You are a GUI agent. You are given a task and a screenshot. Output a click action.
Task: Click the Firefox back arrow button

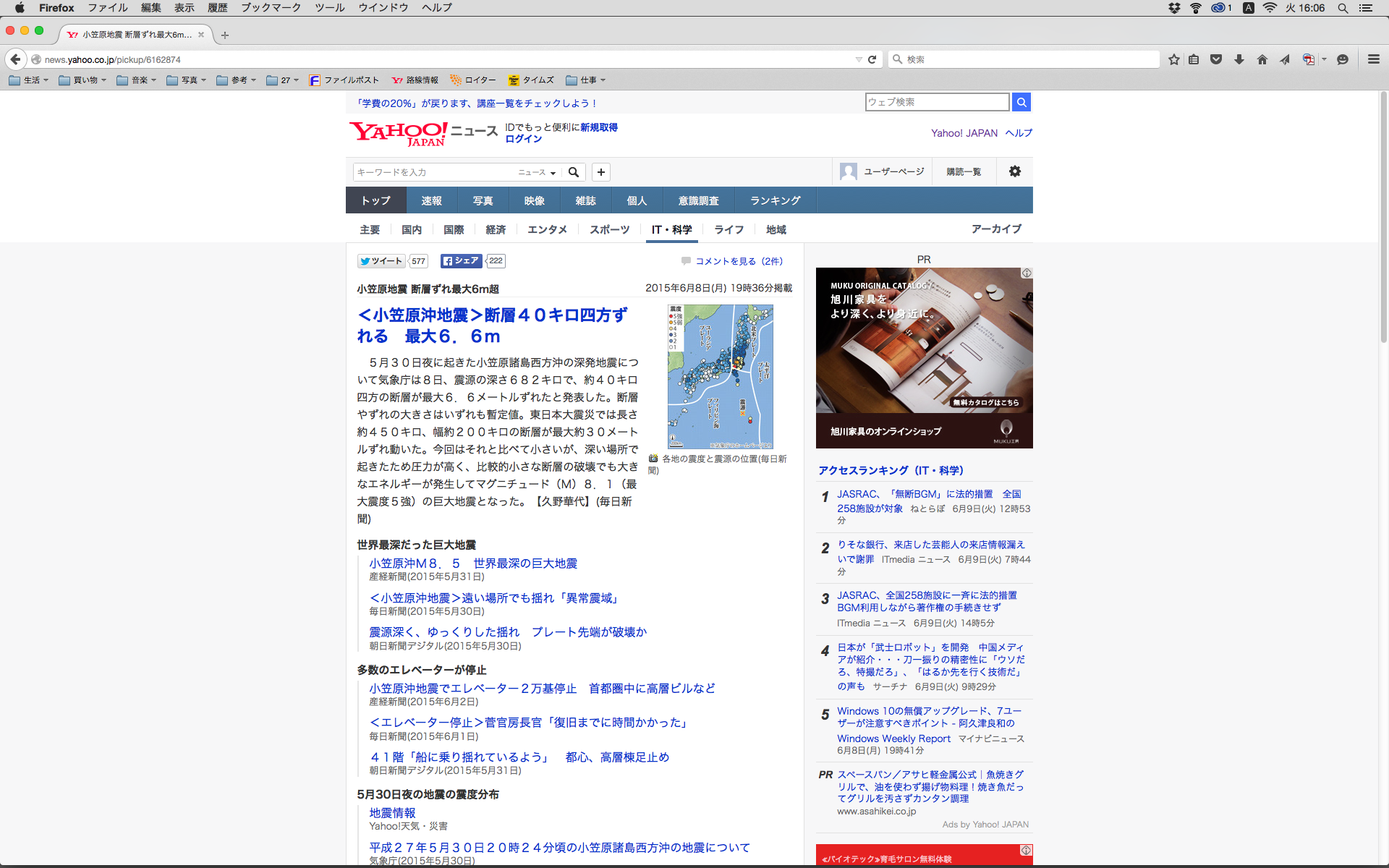15,59
